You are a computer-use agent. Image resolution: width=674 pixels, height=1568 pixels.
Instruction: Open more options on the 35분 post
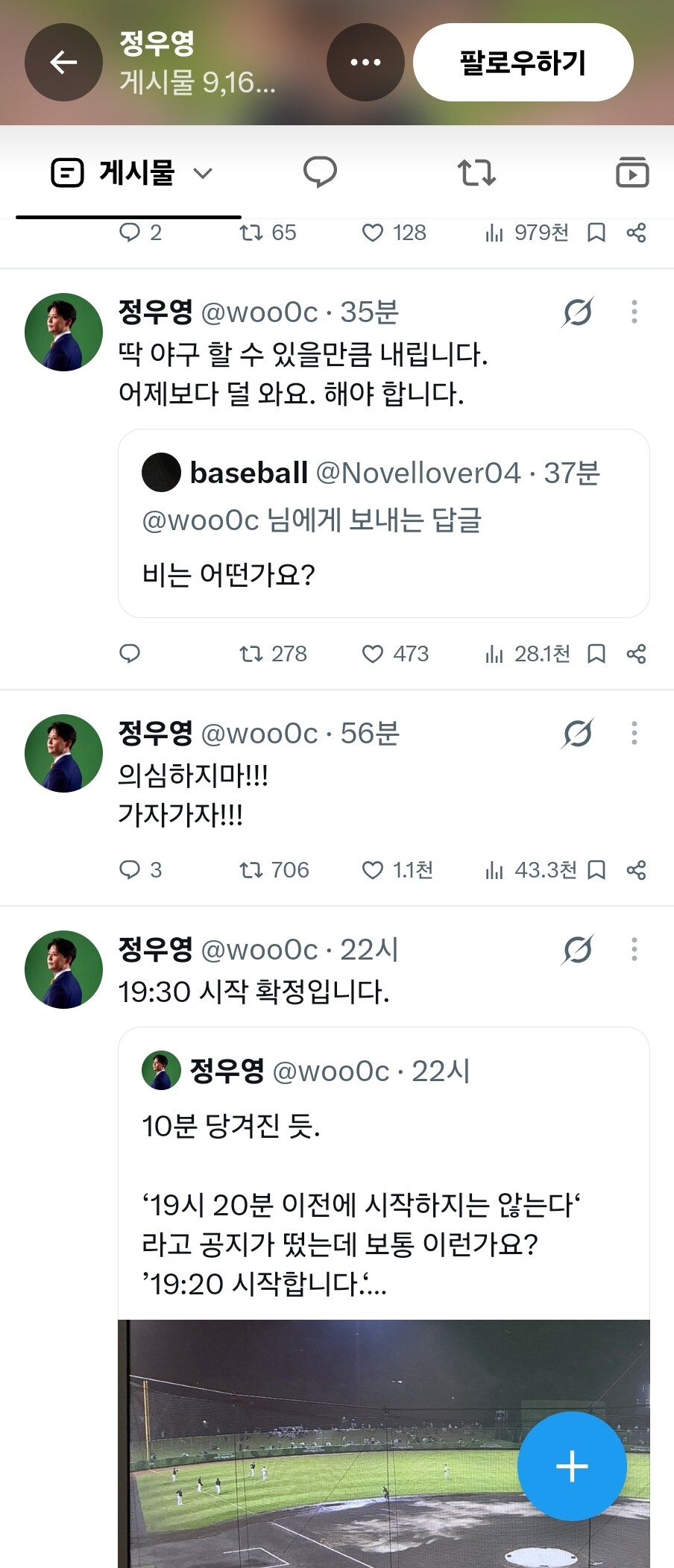pyautogui.click(x=634, y=312)
